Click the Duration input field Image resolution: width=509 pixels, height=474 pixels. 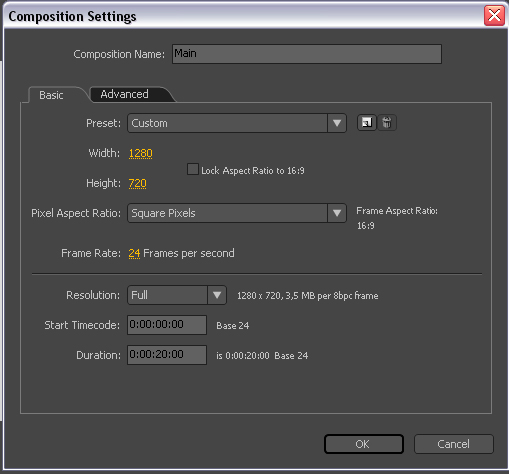(x=167, y=355)
